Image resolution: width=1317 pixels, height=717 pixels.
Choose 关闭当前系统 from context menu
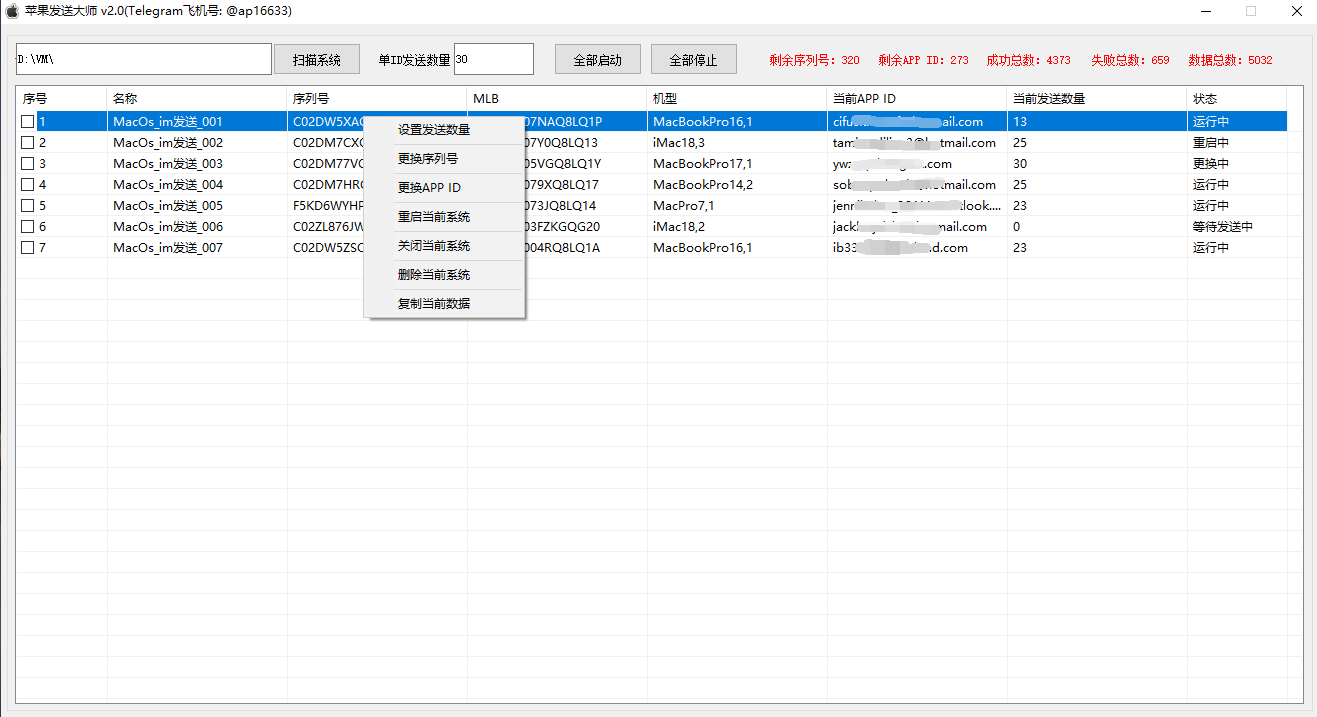tap(445, 246)
